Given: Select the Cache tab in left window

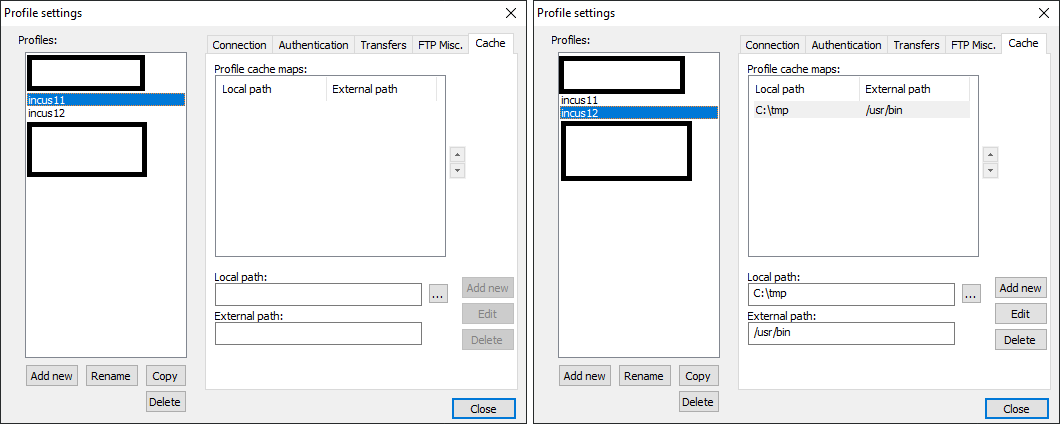Looking at the screenshot, I should point(490,43).
